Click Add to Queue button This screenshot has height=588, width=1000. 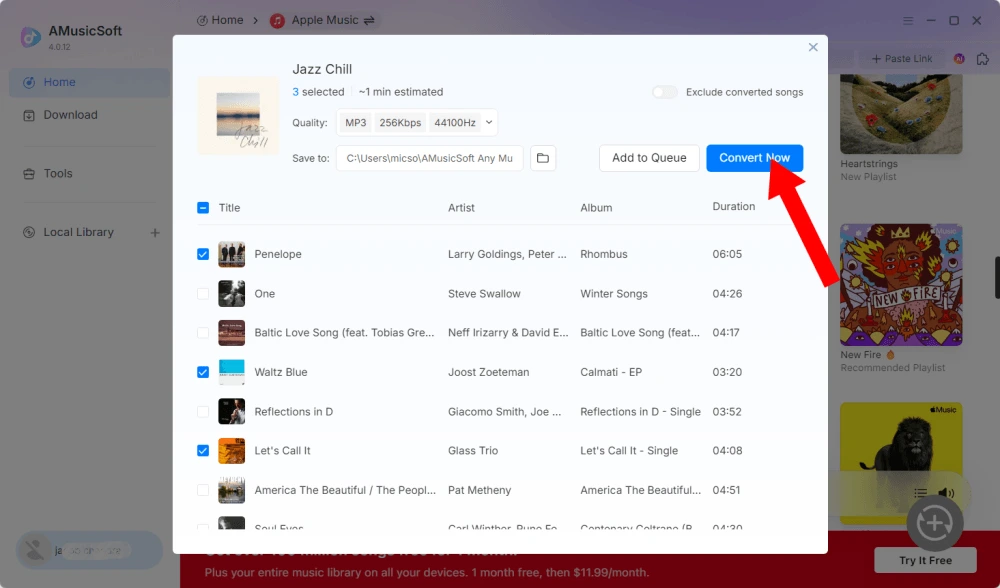coord(649,158)
